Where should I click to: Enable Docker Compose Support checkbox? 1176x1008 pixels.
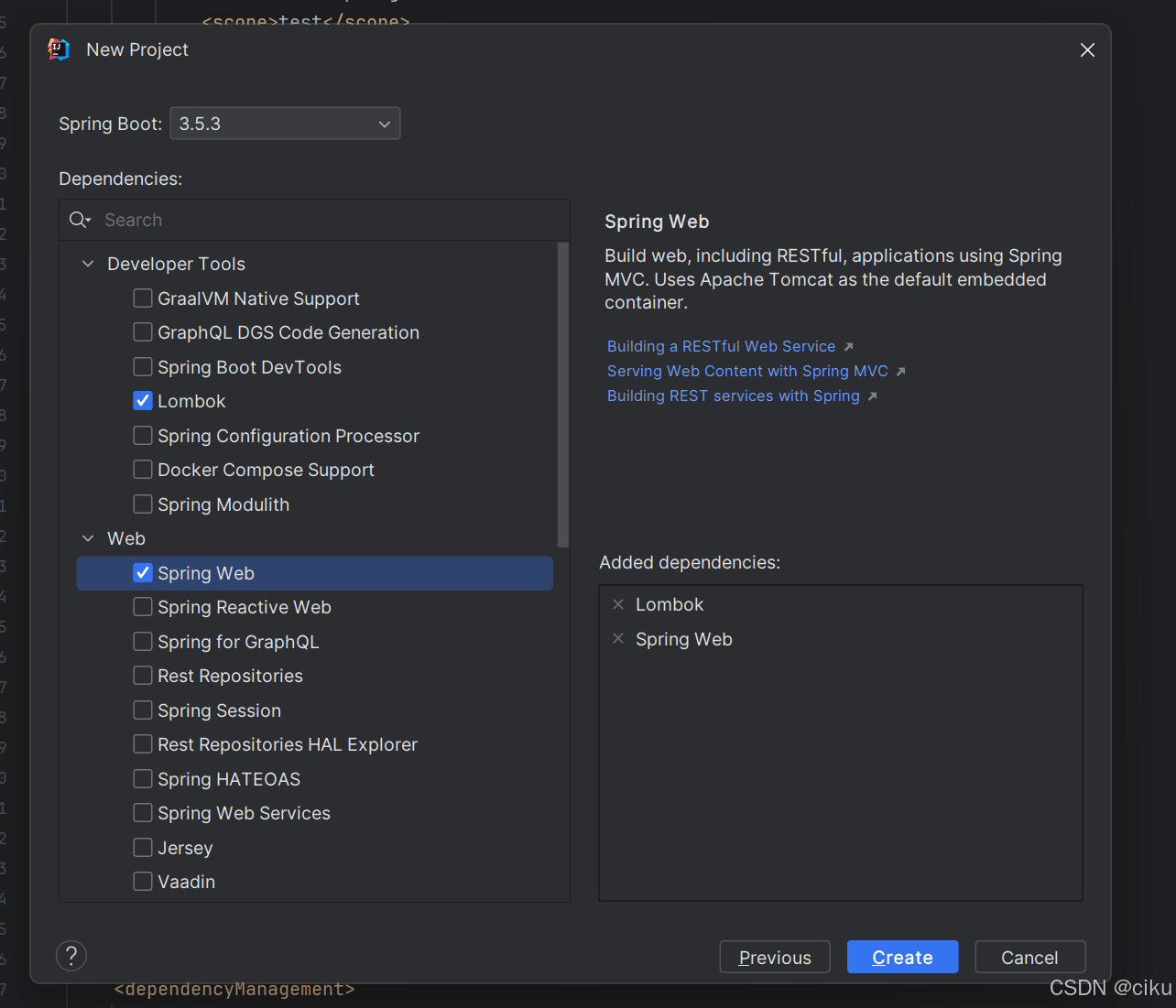tap(143, 470)
